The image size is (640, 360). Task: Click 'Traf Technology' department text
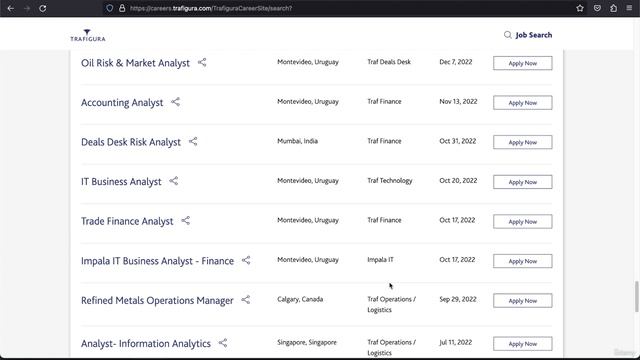[x=390, y=180]
